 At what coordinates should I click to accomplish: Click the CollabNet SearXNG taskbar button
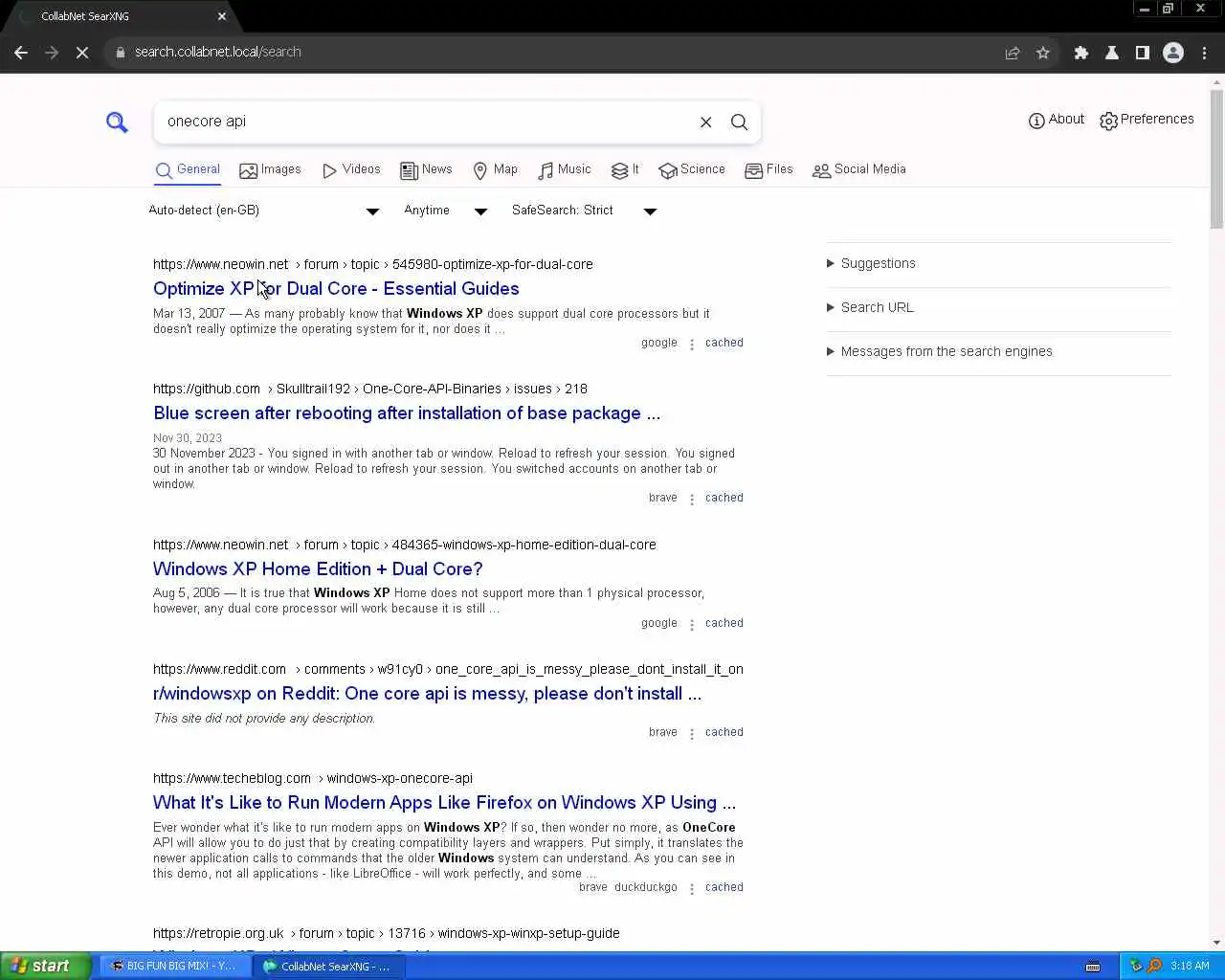coord(328,966)
